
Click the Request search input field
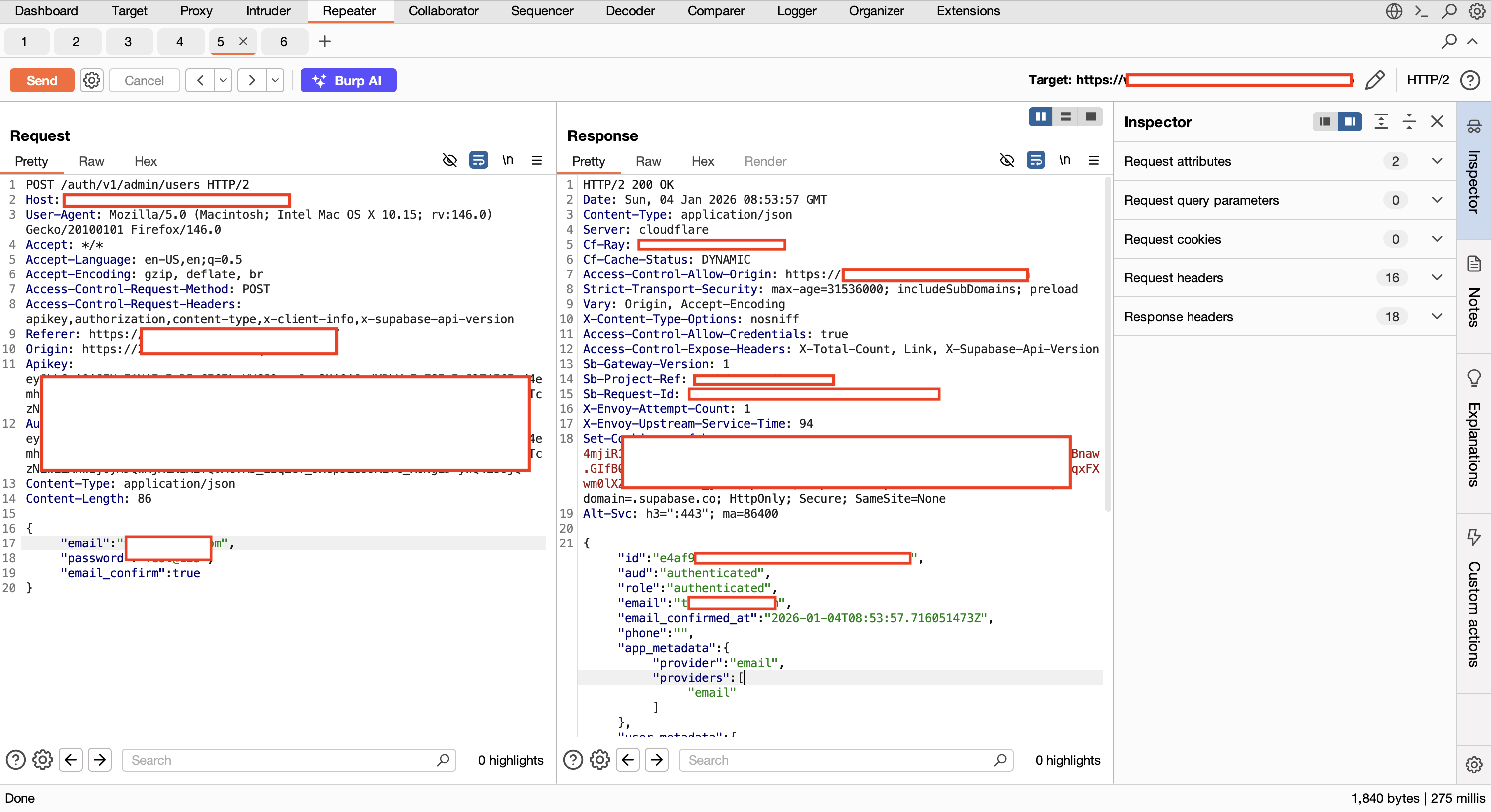click(x=289, y=760)
